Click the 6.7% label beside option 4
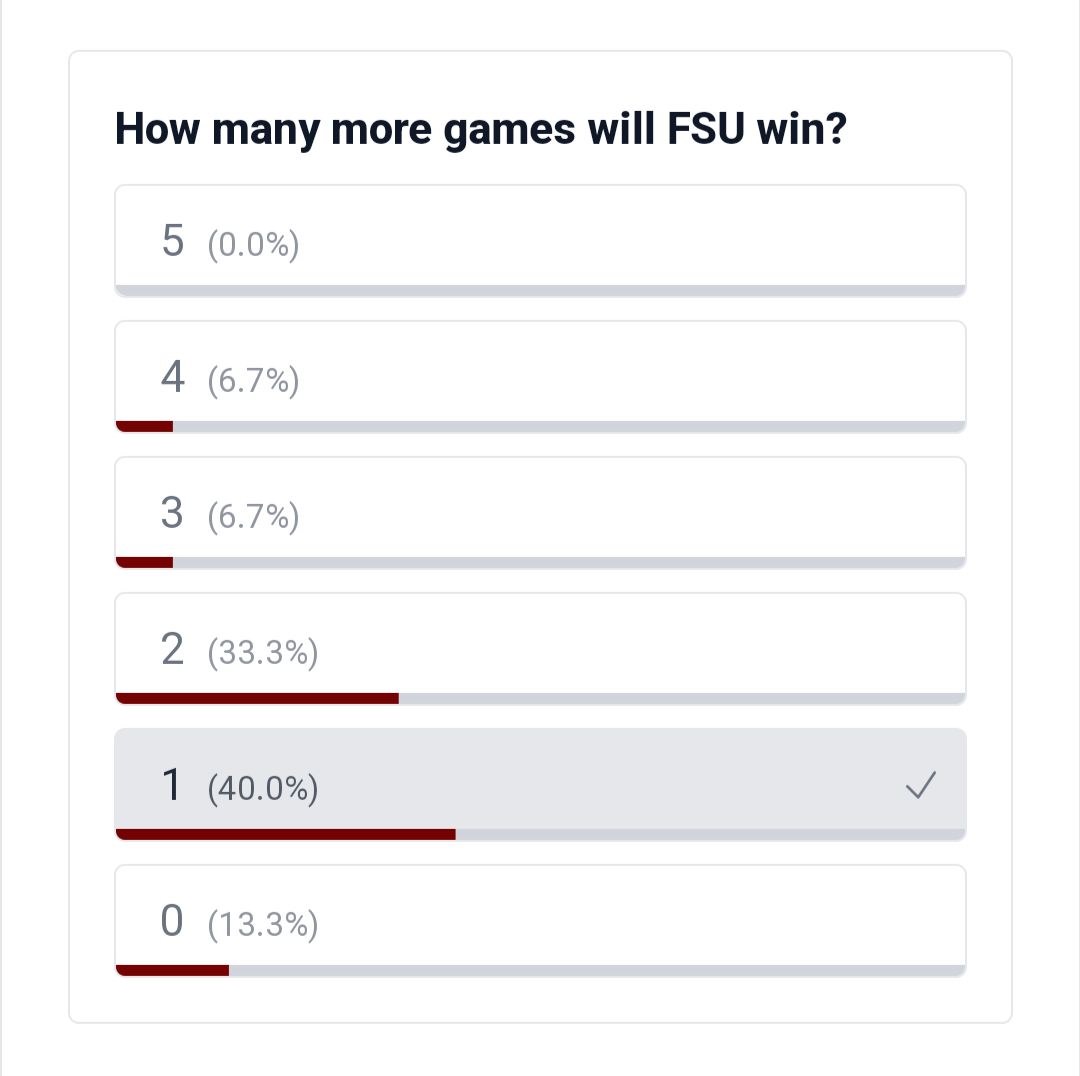The width and height of the screenshot is (1080, 1076). tap(253, 380)
